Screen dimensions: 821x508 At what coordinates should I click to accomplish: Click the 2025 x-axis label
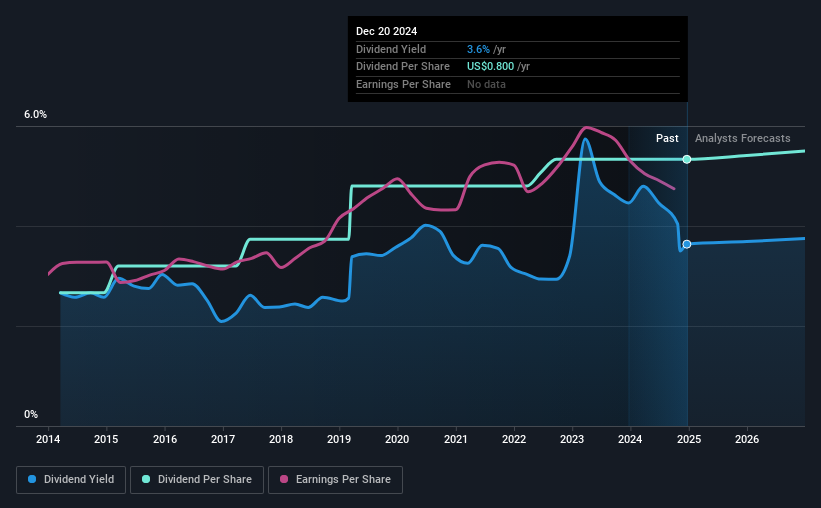pyautogui.click(x=689, y=439)
